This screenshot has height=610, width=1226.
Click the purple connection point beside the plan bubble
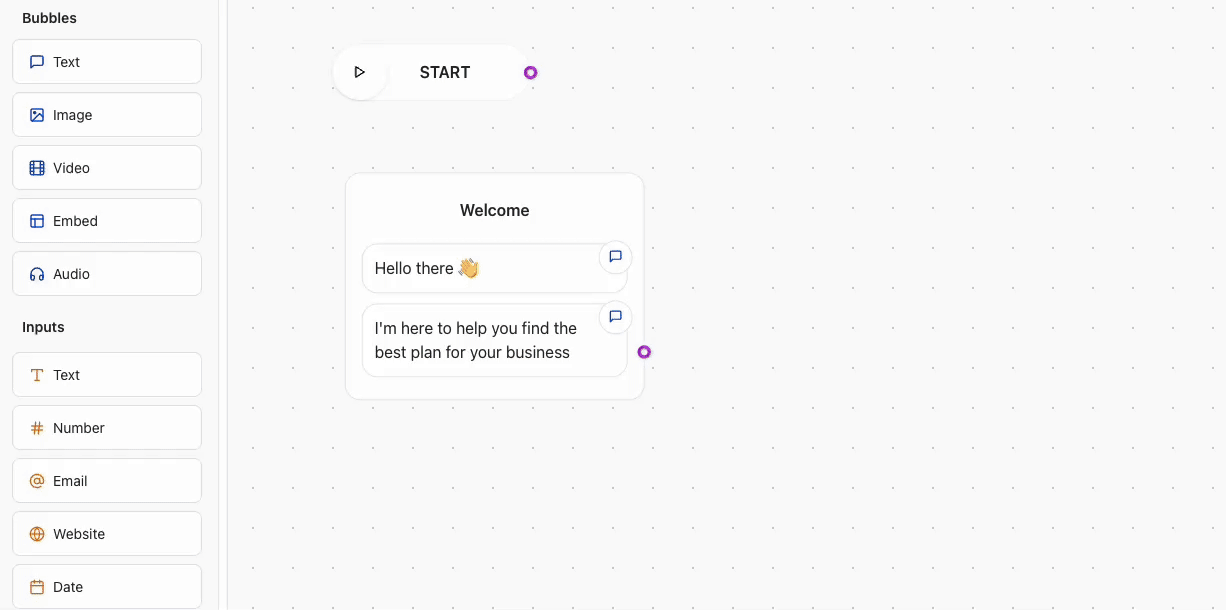point(645,351)
